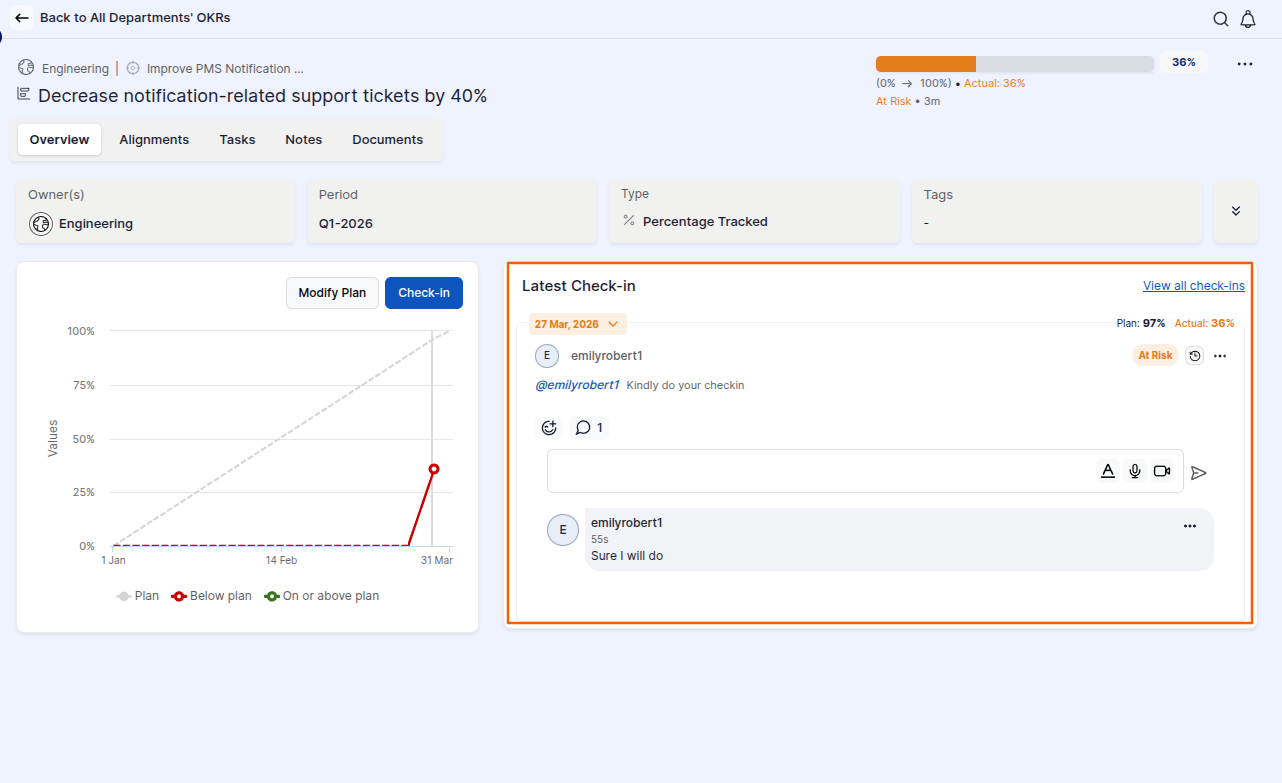
Task: Open Improve PMS Notification objective link
Action: tap(225, 69)
